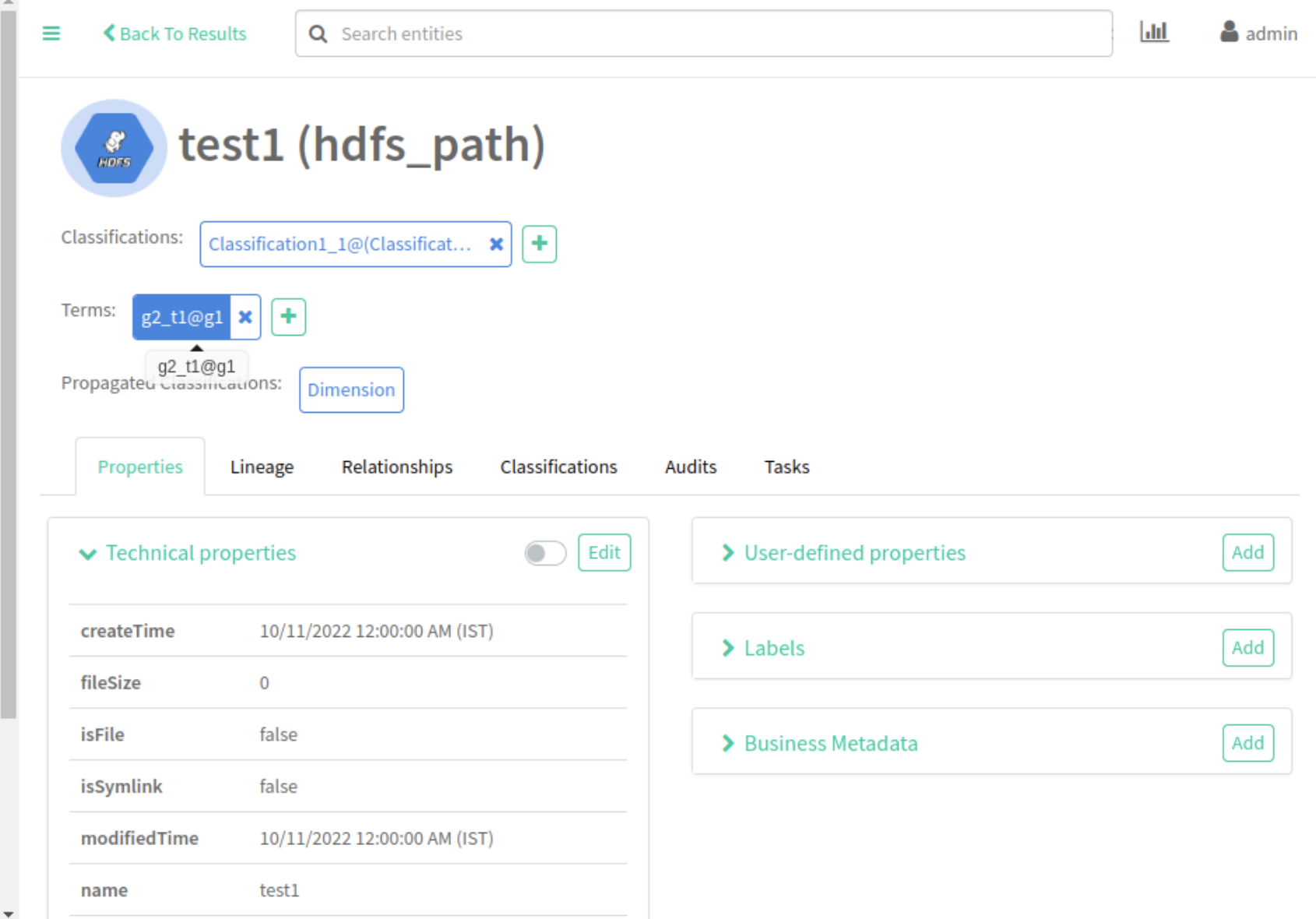Add a new Label
This screenshot has width=1316, height=919.
[x=1247, y=648]
